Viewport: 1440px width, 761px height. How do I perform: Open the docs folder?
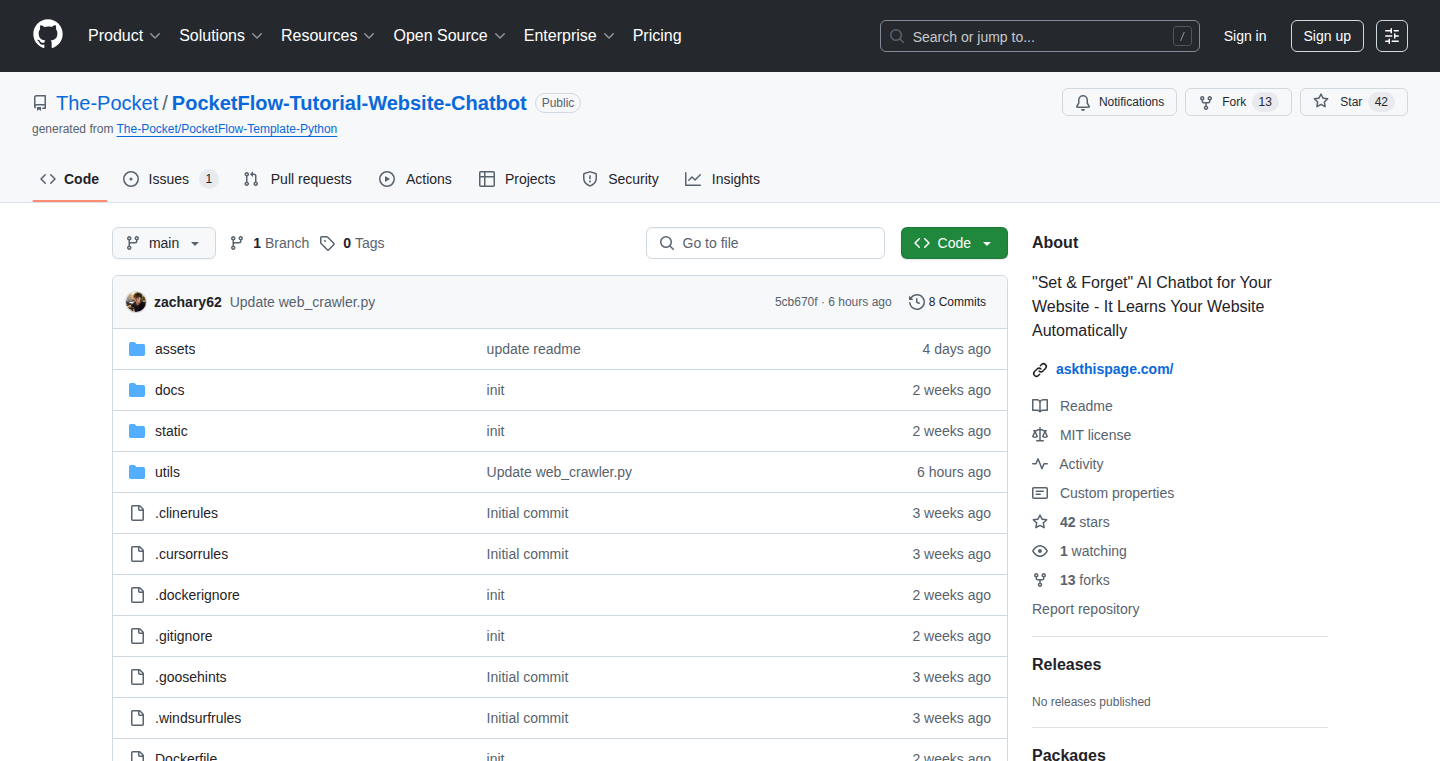170,390
